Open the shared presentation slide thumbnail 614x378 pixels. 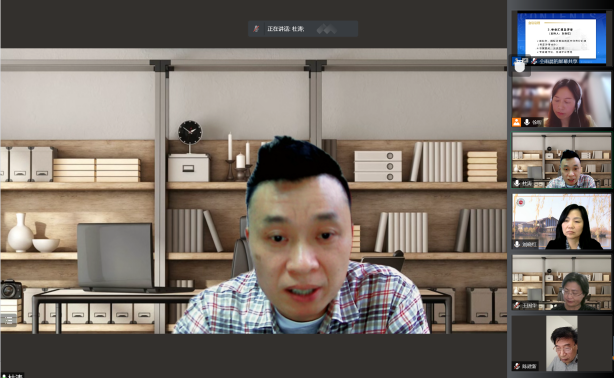coord(562,38)
